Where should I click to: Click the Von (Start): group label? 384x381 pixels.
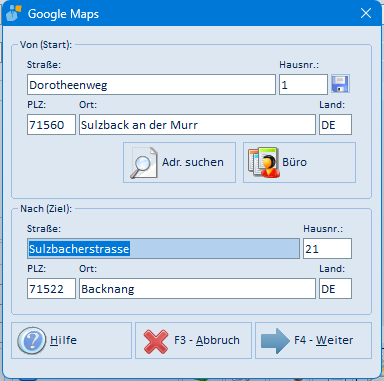coord(46,45)
